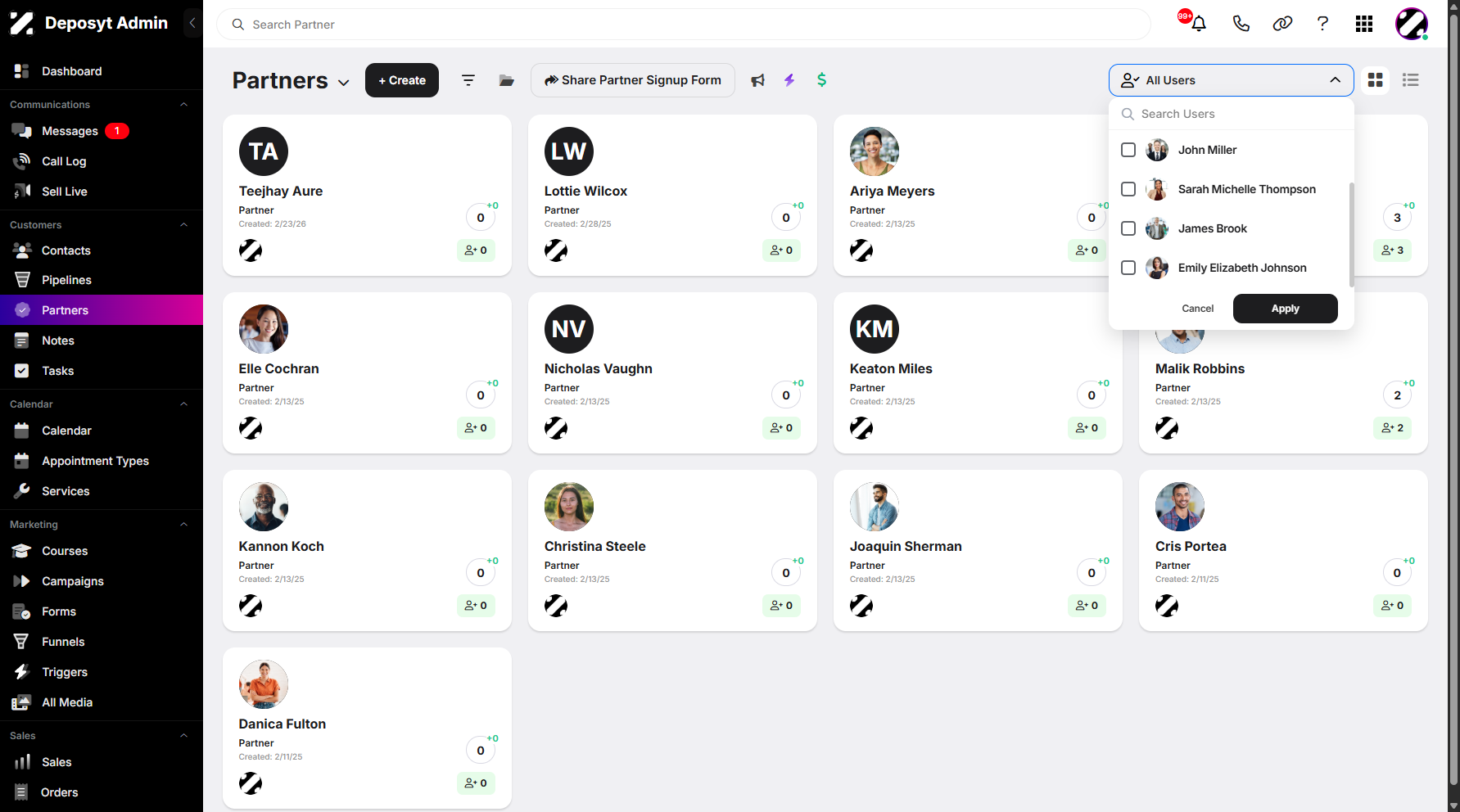Open the notifications bell
The image size is (1460, 812).
[1199, 24]
